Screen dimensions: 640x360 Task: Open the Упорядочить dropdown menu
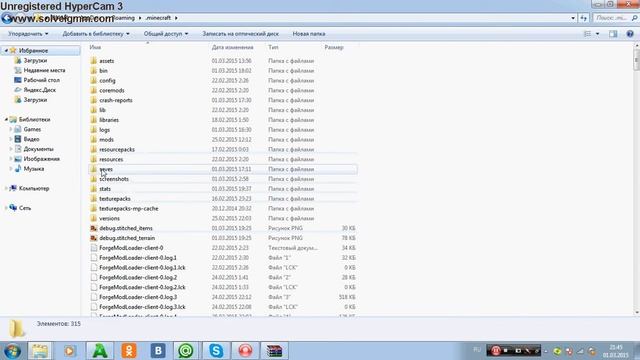tap(28, 34)
